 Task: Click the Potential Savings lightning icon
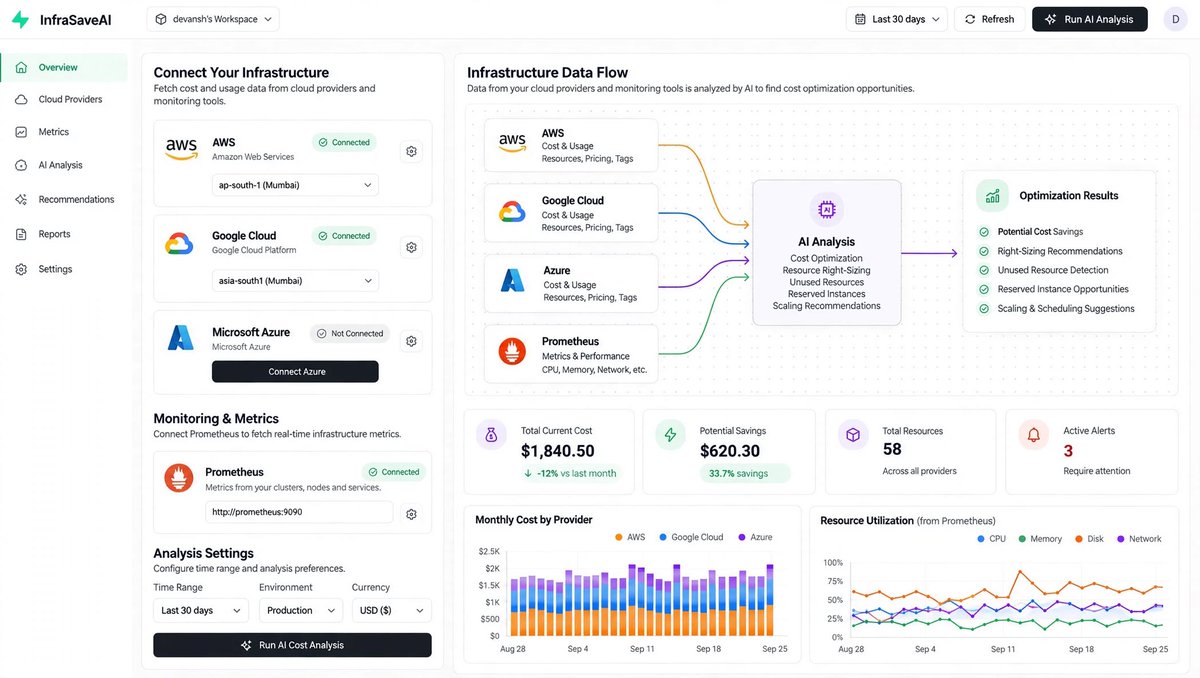point(670,435)
